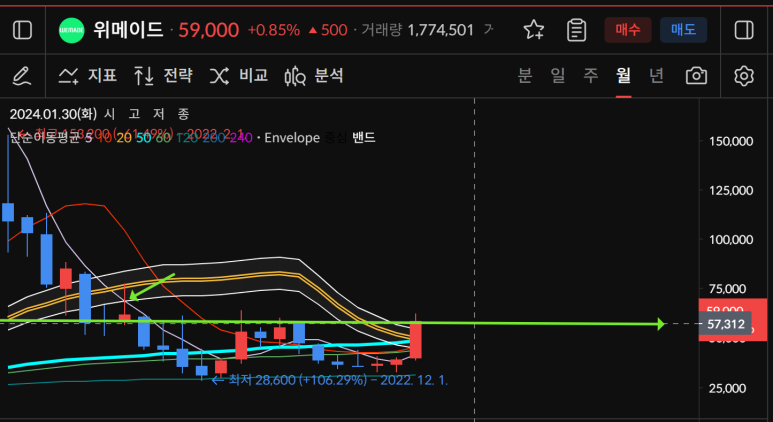Switch to 분 minute timeframe

[525, 76]
